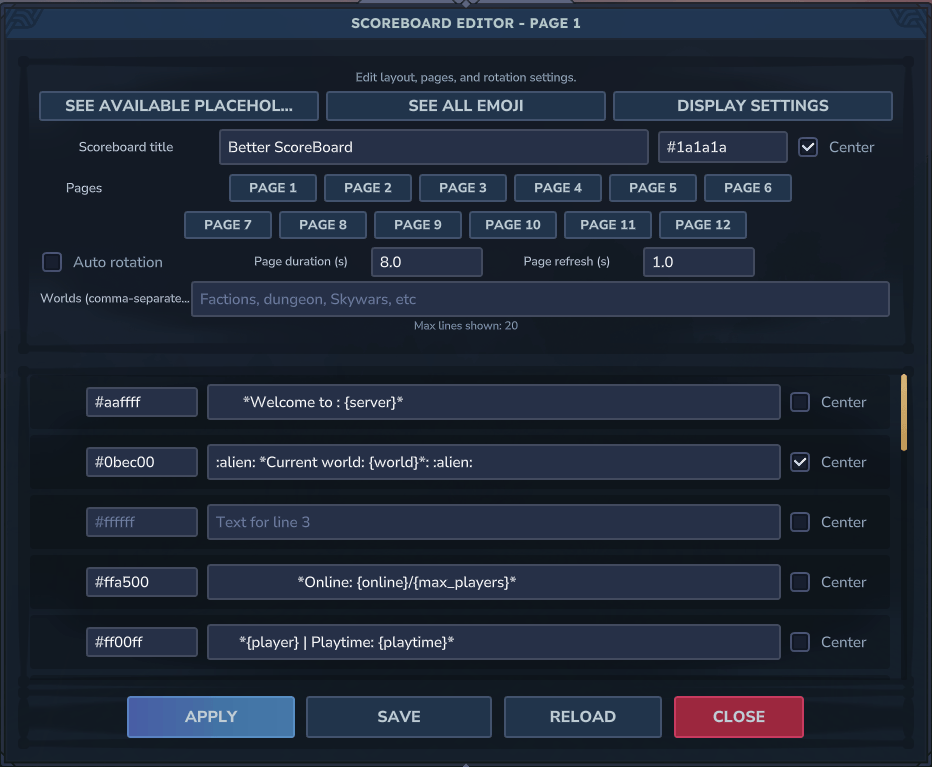932x767 pixels.
Task: Uncheck Center for the scoreboard title
Action: tap(808, 147)
